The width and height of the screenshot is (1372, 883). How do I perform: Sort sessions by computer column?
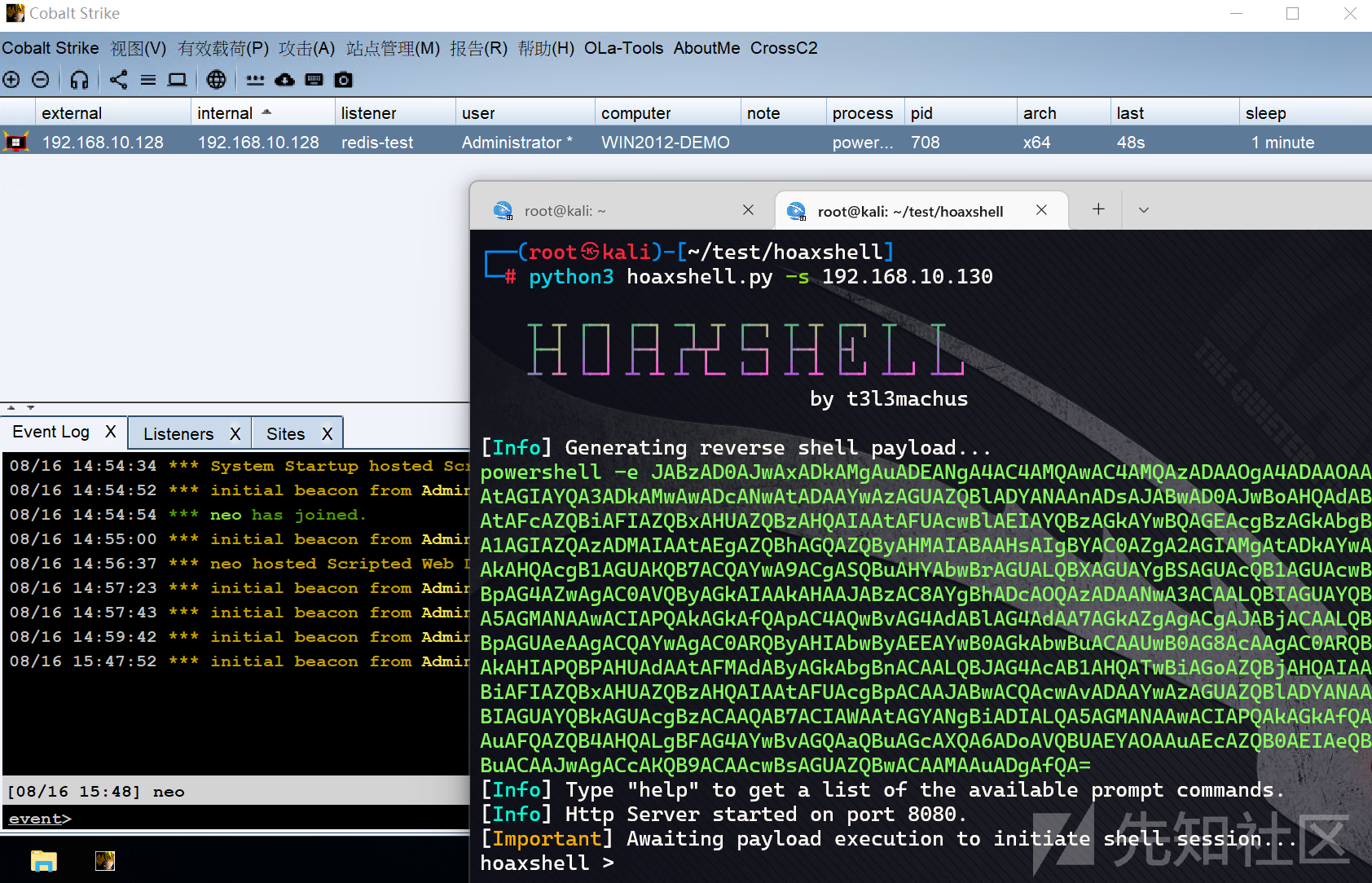[667, 113]
